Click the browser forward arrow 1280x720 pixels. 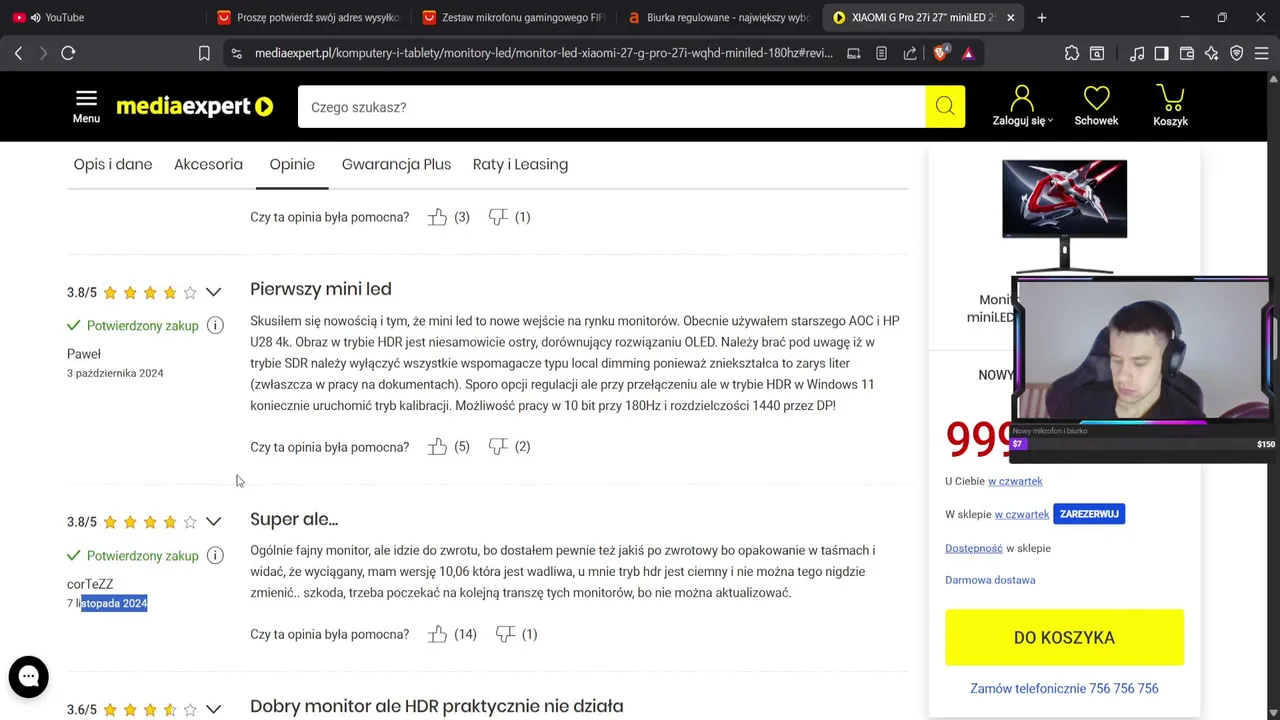(x=43, y=53)
